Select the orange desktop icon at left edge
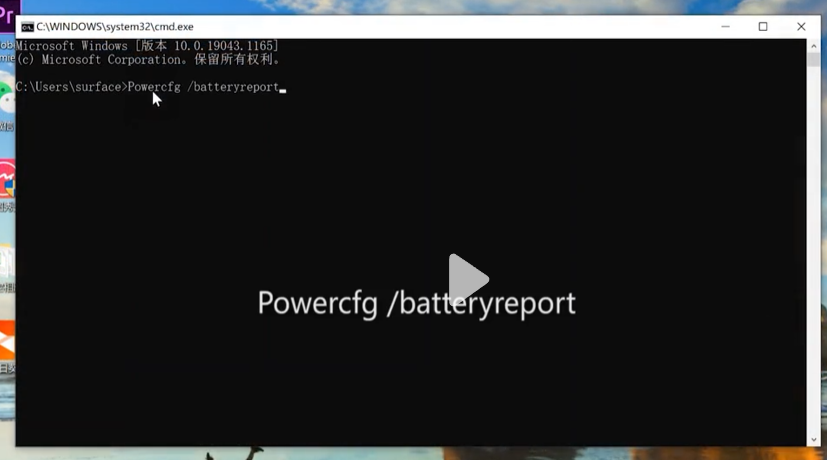The height and width of the screenshot is (460, 827). (7, 340)
